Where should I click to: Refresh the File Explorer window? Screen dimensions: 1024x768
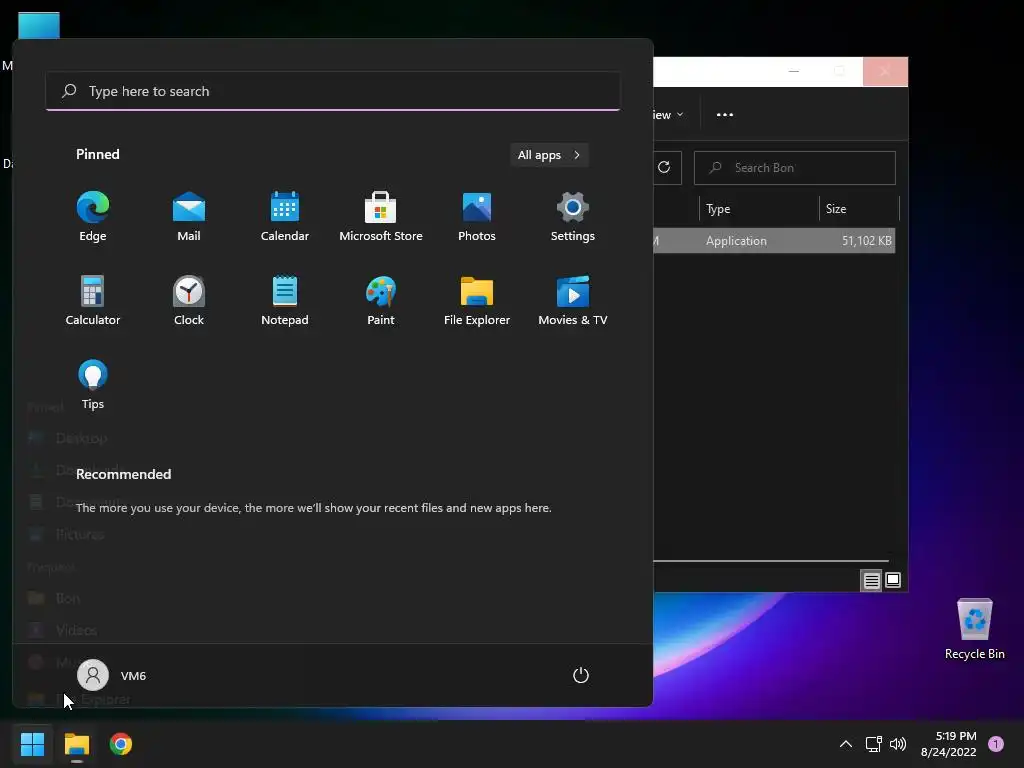pyautogui.click(x=664, y=167)
